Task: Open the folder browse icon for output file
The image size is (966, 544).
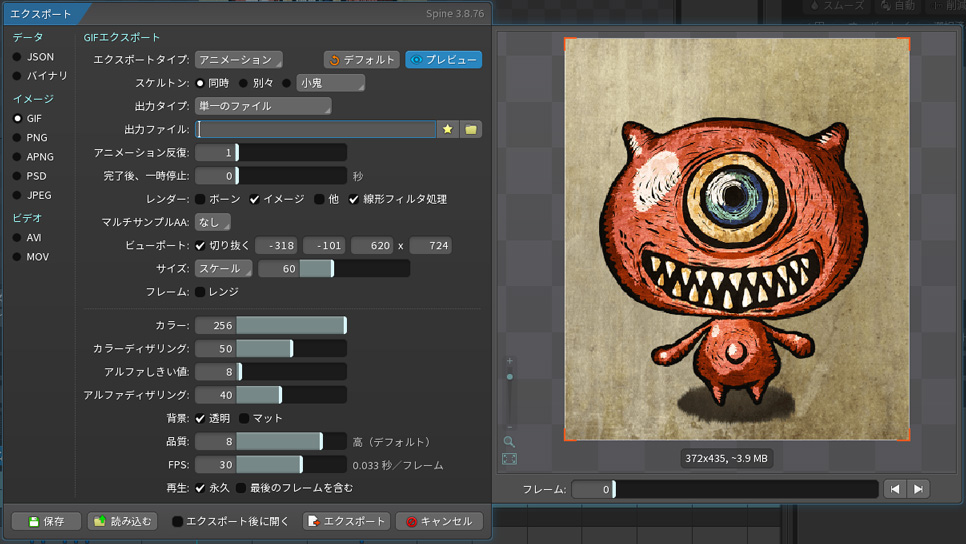Action: click(x=471, y=129)
